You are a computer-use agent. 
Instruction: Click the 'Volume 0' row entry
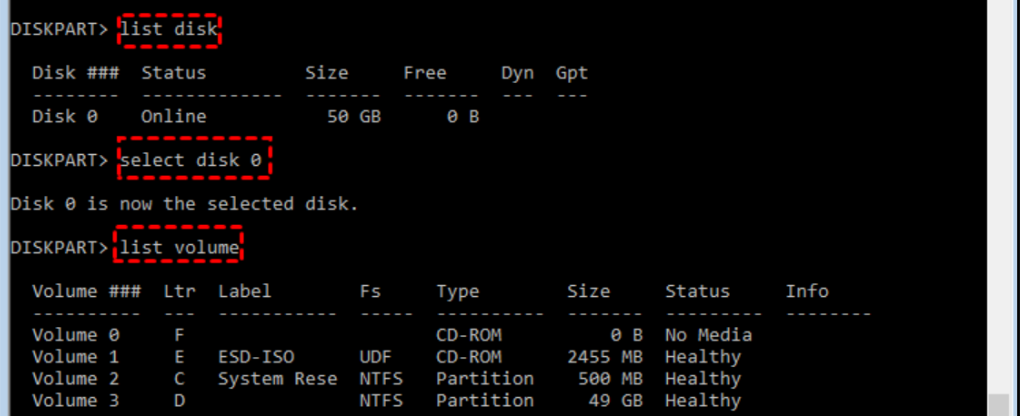(x=65, y=335)
